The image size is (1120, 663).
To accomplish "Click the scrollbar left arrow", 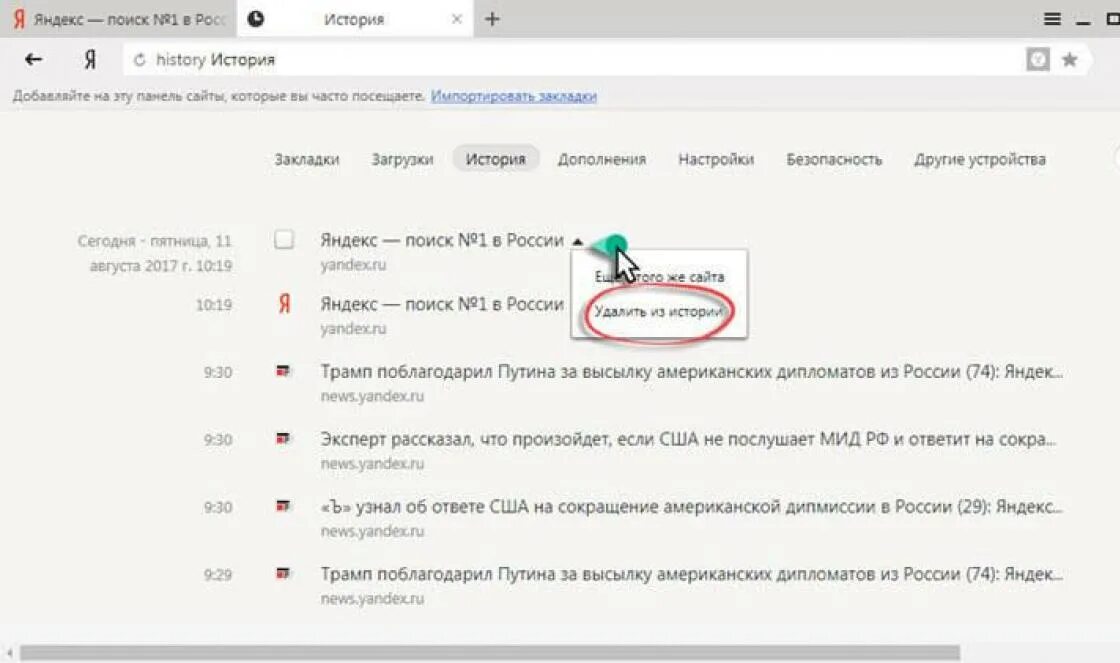I will click(9, 652).
